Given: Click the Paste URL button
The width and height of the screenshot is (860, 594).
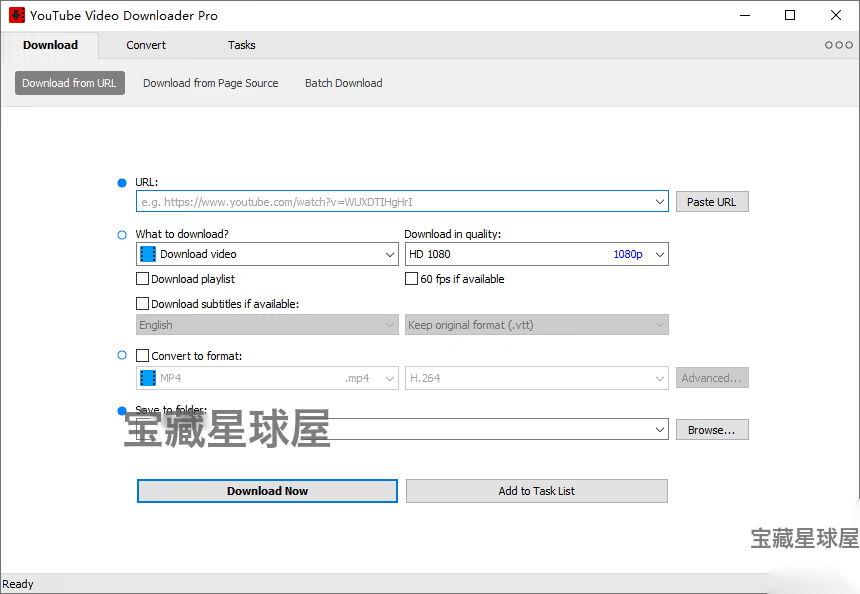Looking at the screenshot, I should [712, 202].
